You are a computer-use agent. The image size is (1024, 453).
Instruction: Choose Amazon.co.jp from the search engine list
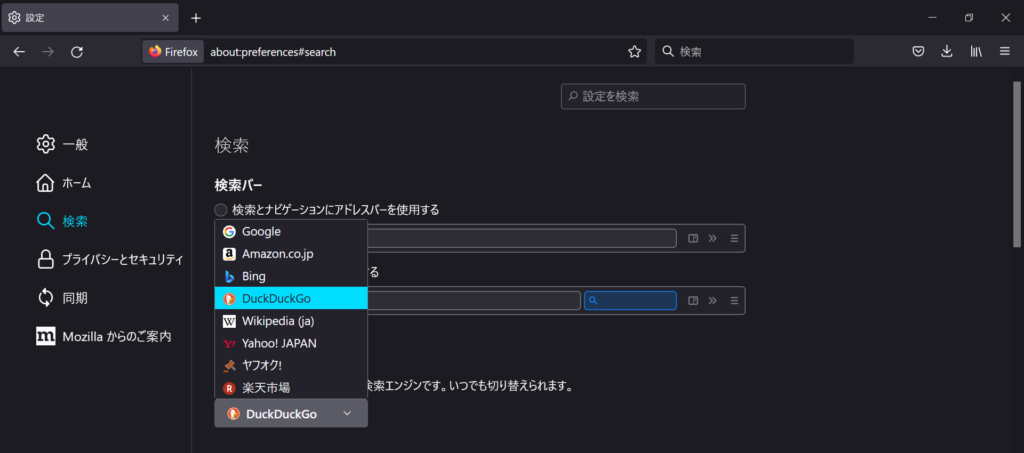click(291, 254)
